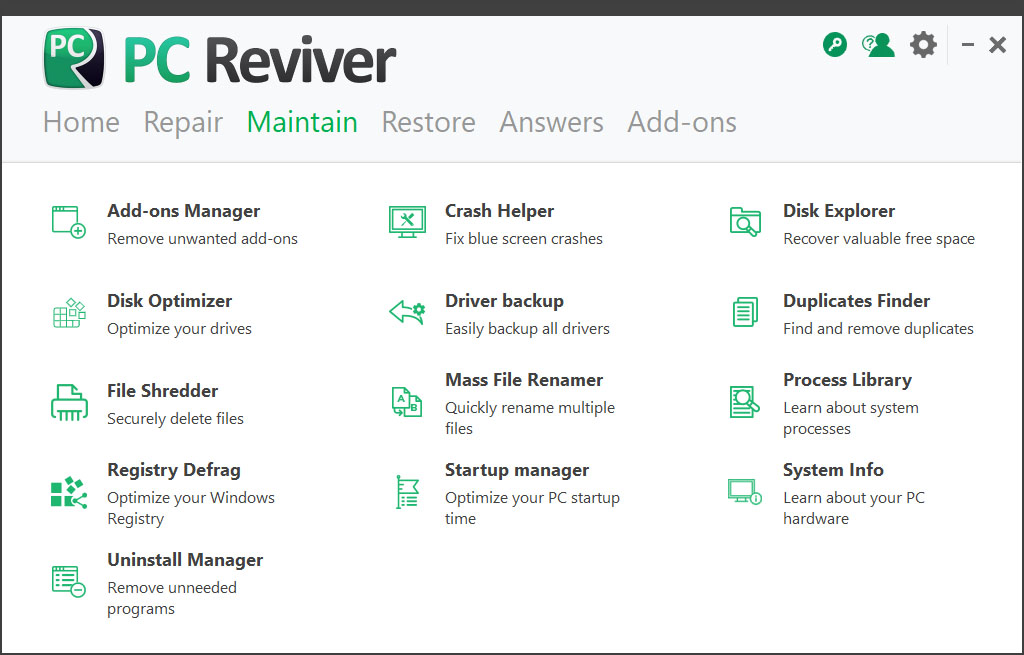Screen dimensions: 1024x655
Task: Launch Disk Optimizer via its icon
Action: pyautogui.click(x=68, y=311)
